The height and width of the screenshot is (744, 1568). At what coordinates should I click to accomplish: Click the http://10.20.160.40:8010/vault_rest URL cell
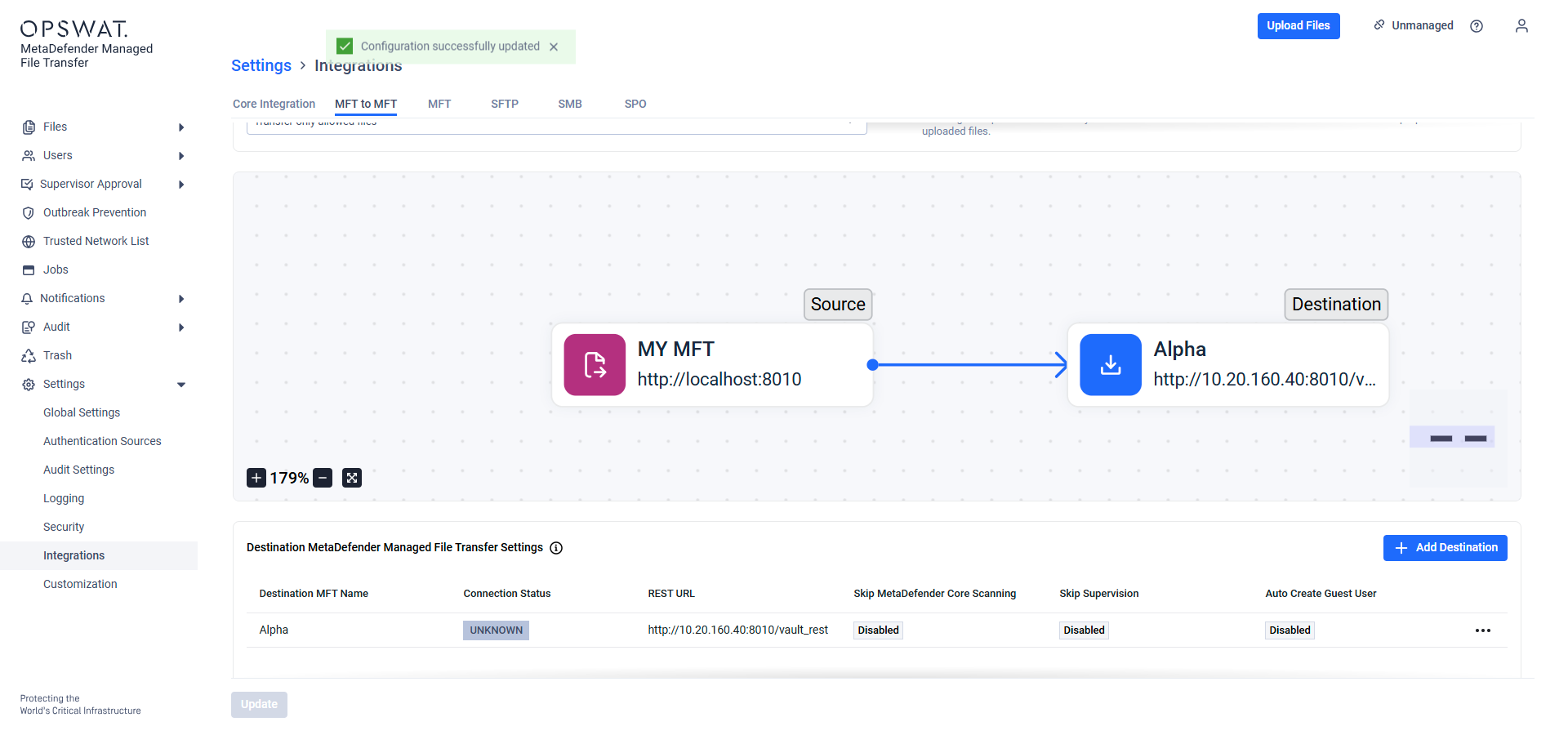[737, 630]
